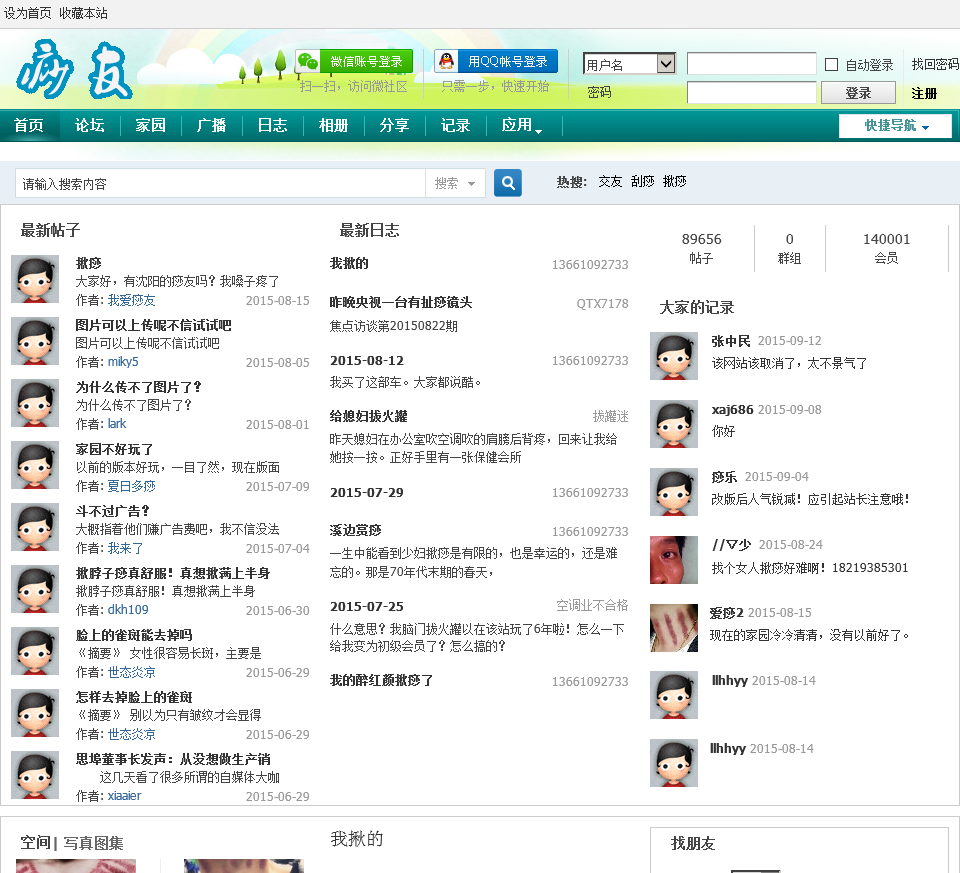The image size is (960, 873).
Task: Expand the 搜索 type dropdown
Action: [x=456, y=184]
